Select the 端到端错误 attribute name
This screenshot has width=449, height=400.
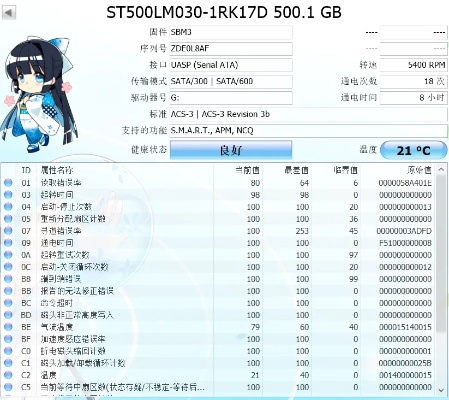point(61,279)
